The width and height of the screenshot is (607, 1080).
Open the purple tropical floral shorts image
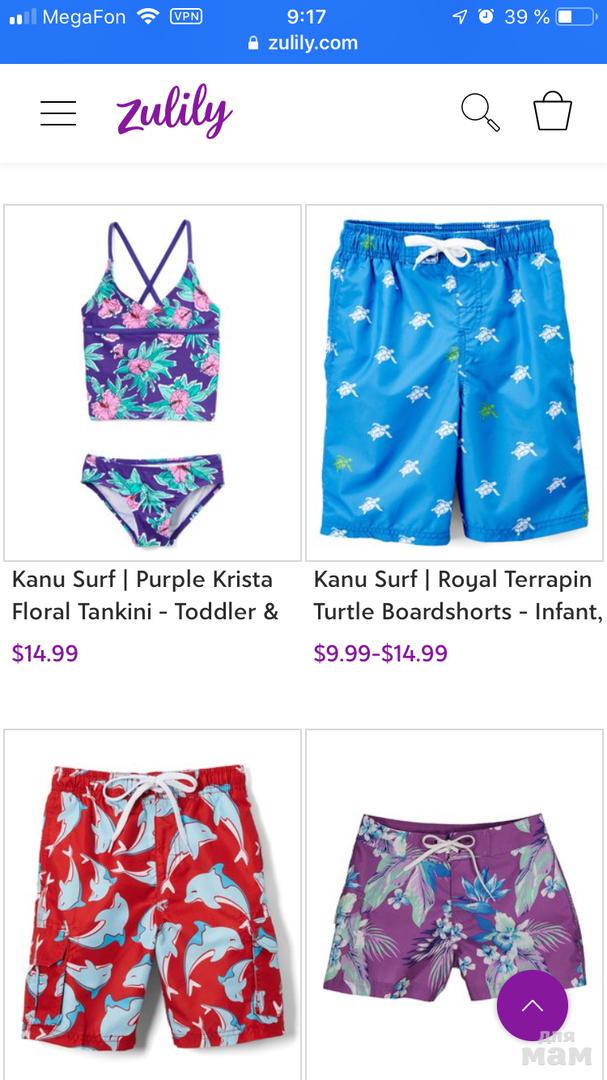click(x=454, y=904)
